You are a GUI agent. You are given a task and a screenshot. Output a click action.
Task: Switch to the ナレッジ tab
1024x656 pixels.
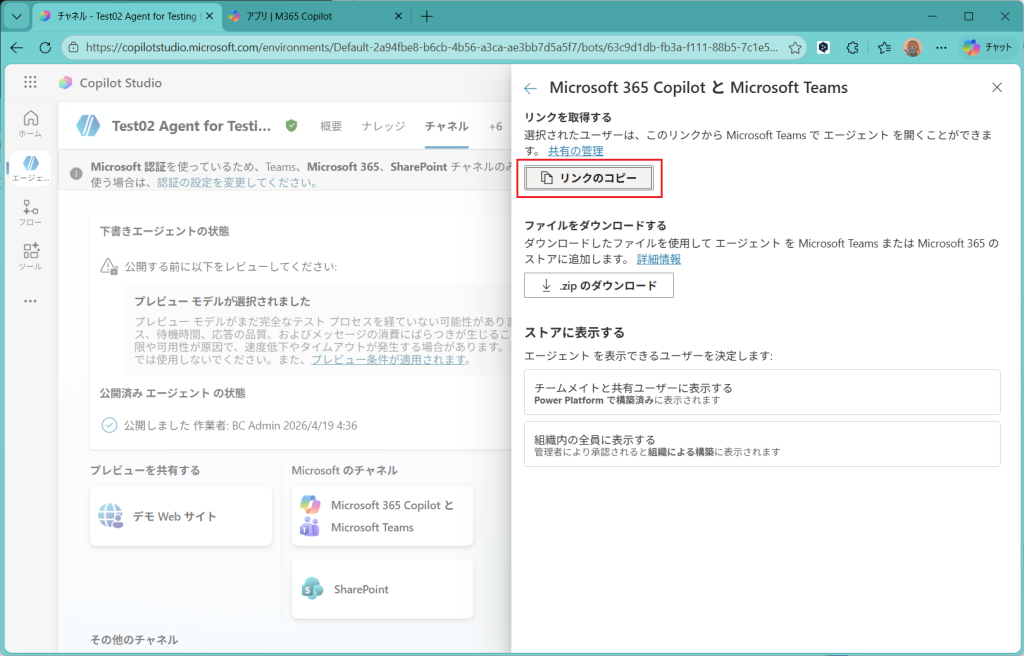(x=383, y=126)
